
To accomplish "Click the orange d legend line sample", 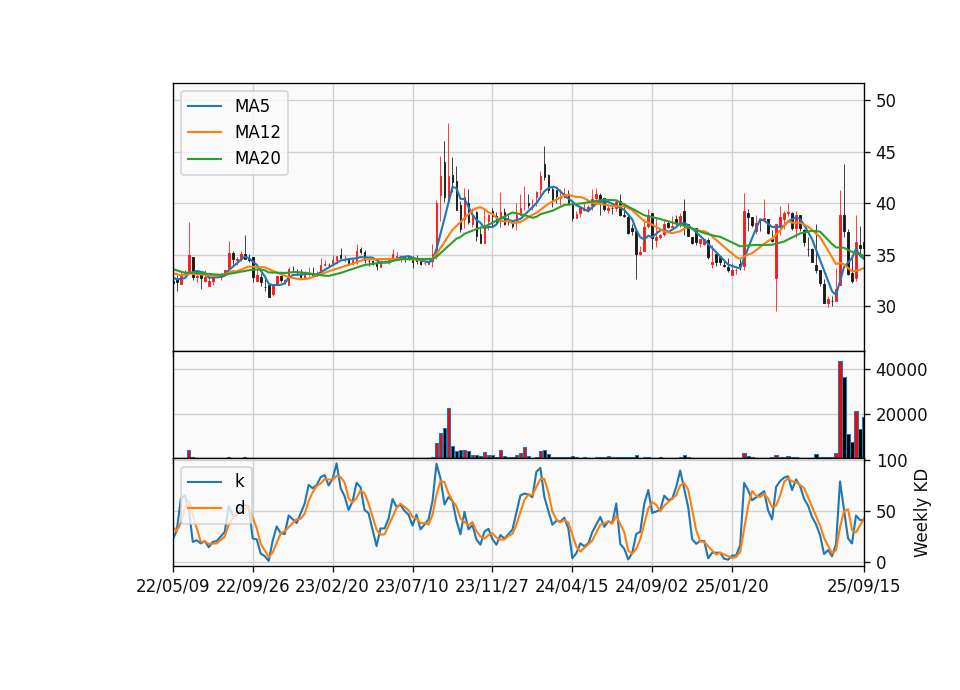I will [204, 508].
